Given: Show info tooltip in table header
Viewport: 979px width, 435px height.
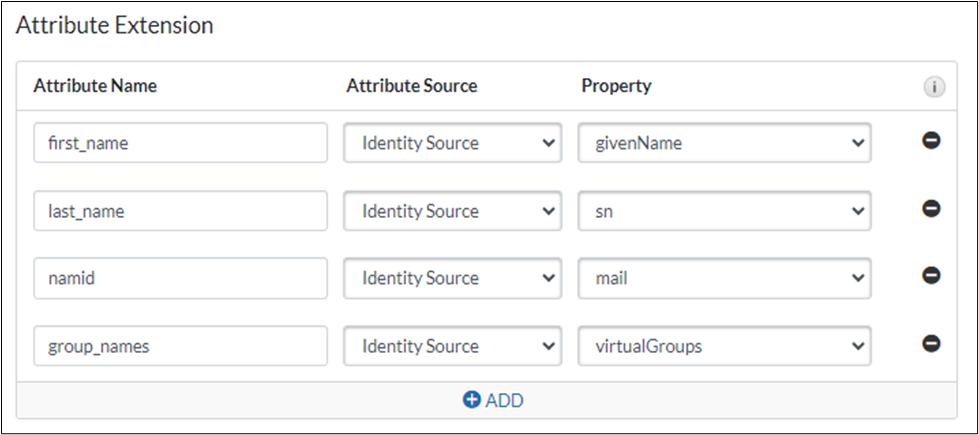Looking at the screenshot, I should coord(933,87).
